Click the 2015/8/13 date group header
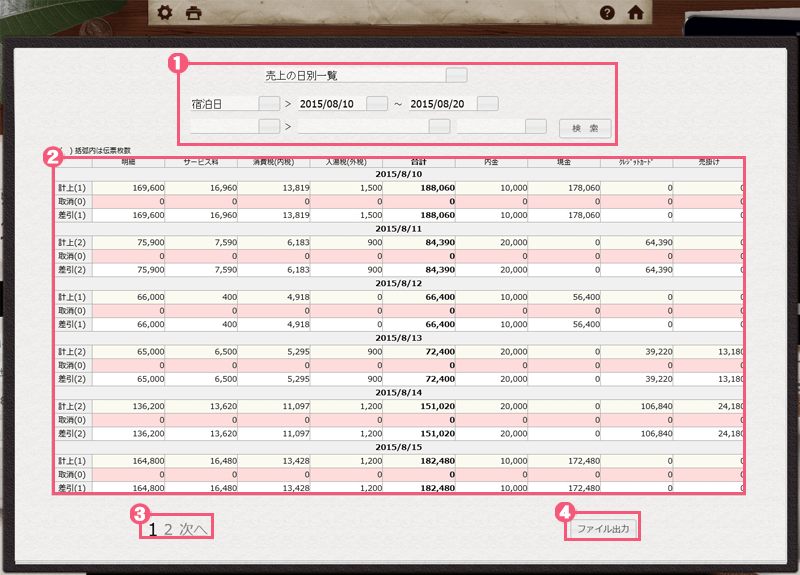800x575 pixels. [x=398, y=338]
